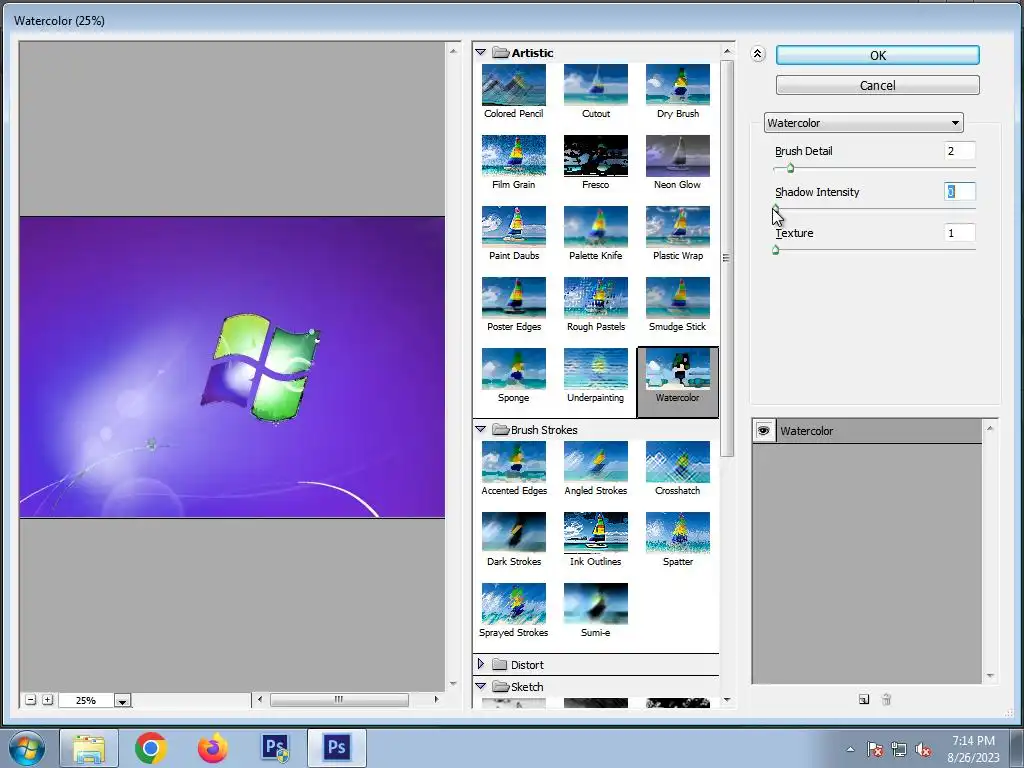The height and width of the screenshot is (768, 1024).
Task: Apply the Dry Brush filter
Action: 678,85
